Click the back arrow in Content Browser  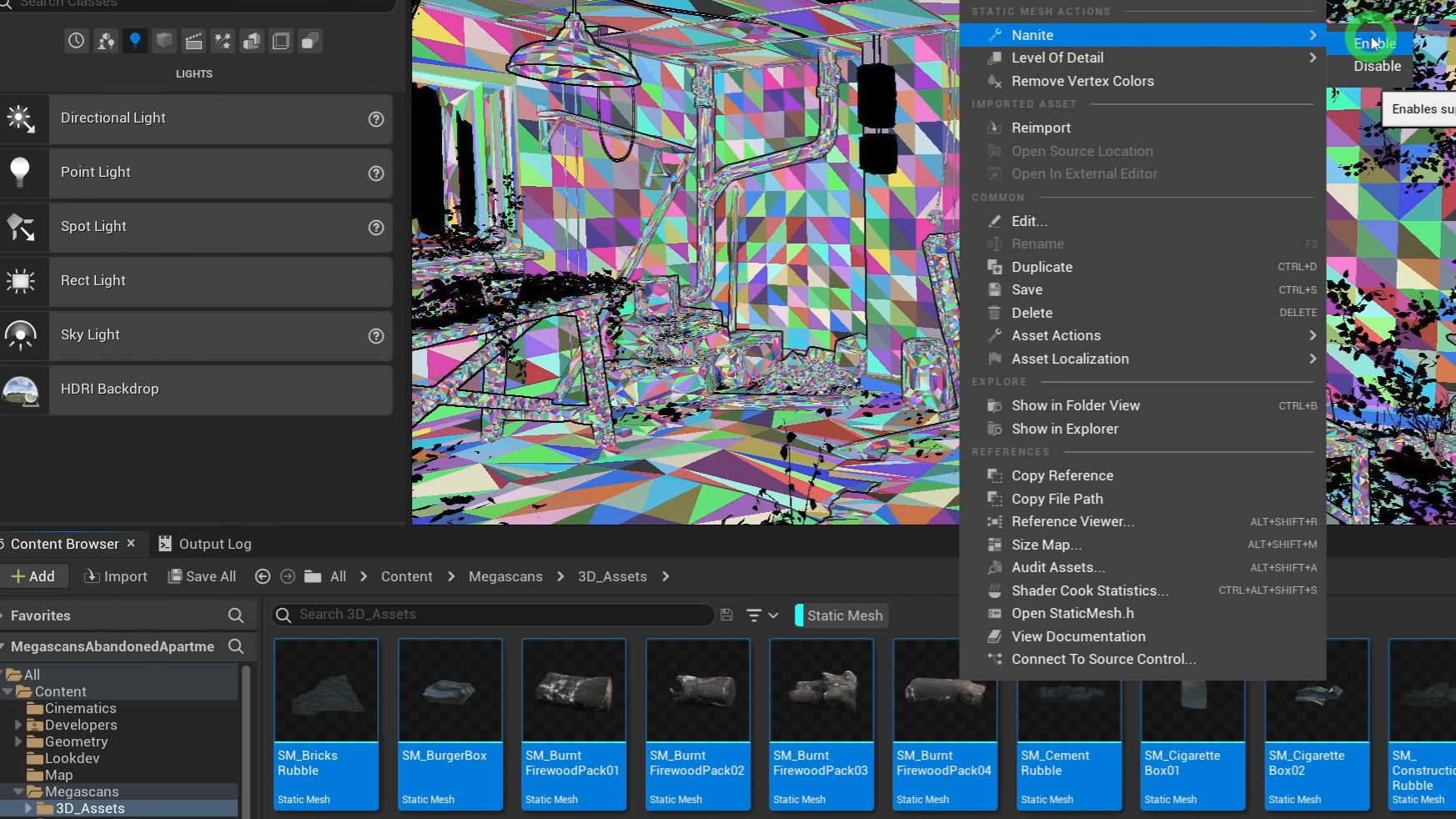(262, 576)
